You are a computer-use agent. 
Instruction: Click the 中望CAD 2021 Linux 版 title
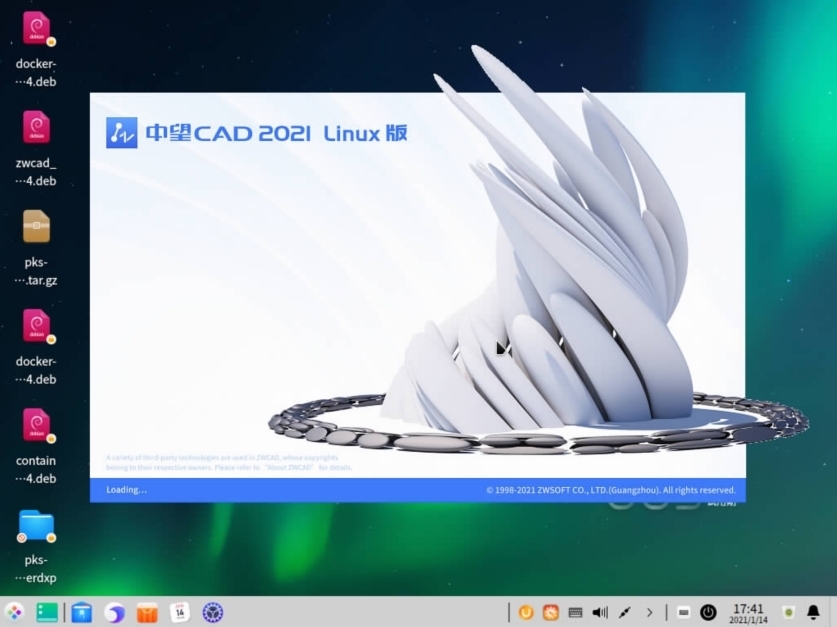click(277, 133)
